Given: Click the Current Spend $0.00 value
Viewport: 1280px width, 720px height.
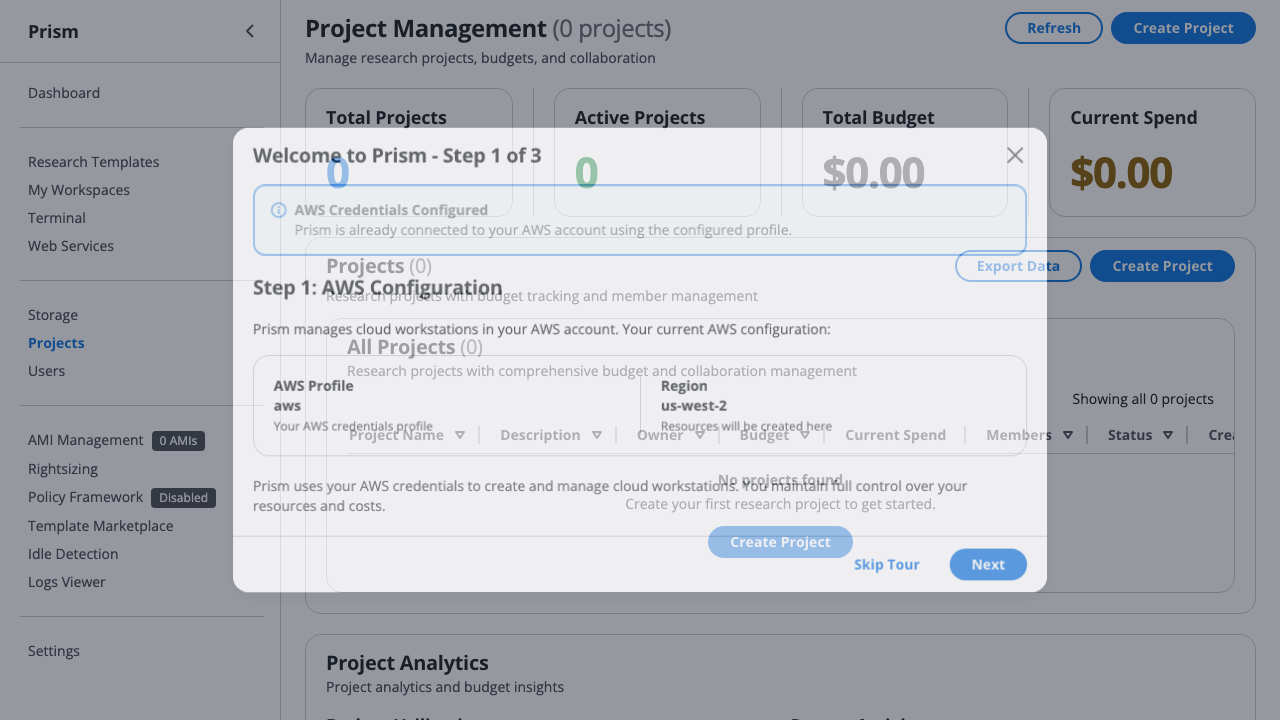Looking at the screenshot, I should tap(1121, 173).
